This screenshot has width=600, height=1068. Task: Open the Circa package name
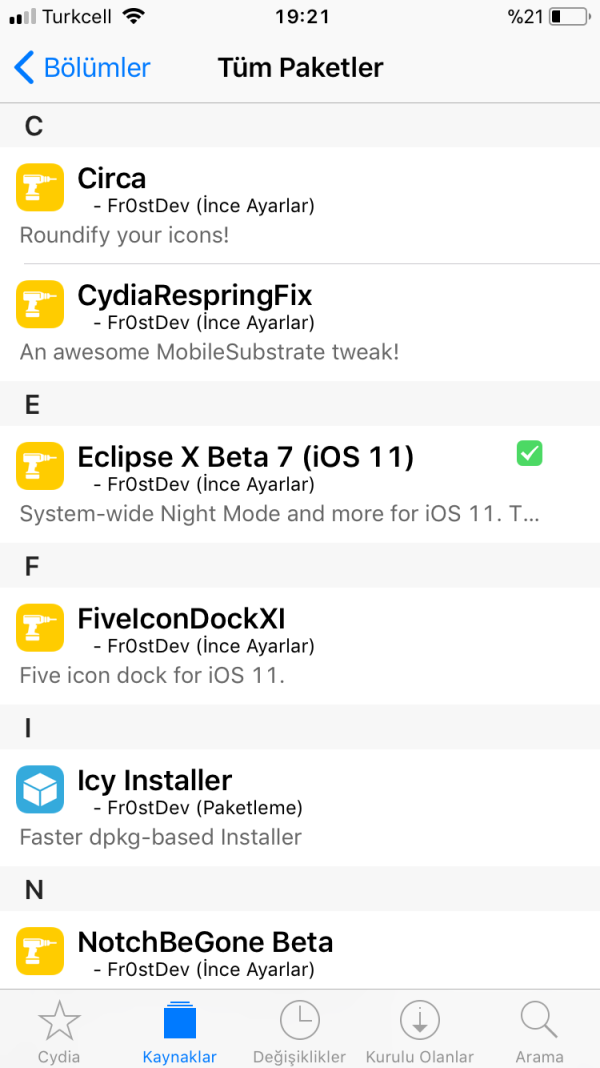[112, 178]
